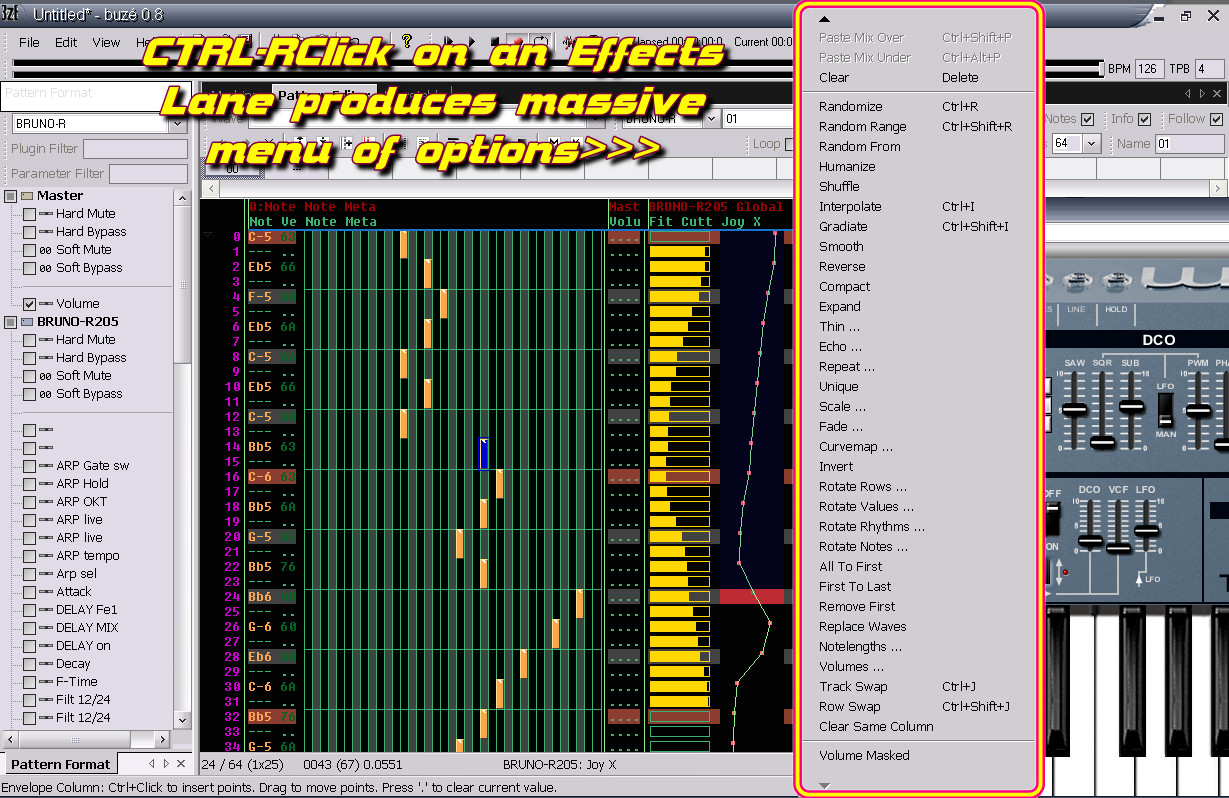Choose Randomize from the context menu

(850, 106)
